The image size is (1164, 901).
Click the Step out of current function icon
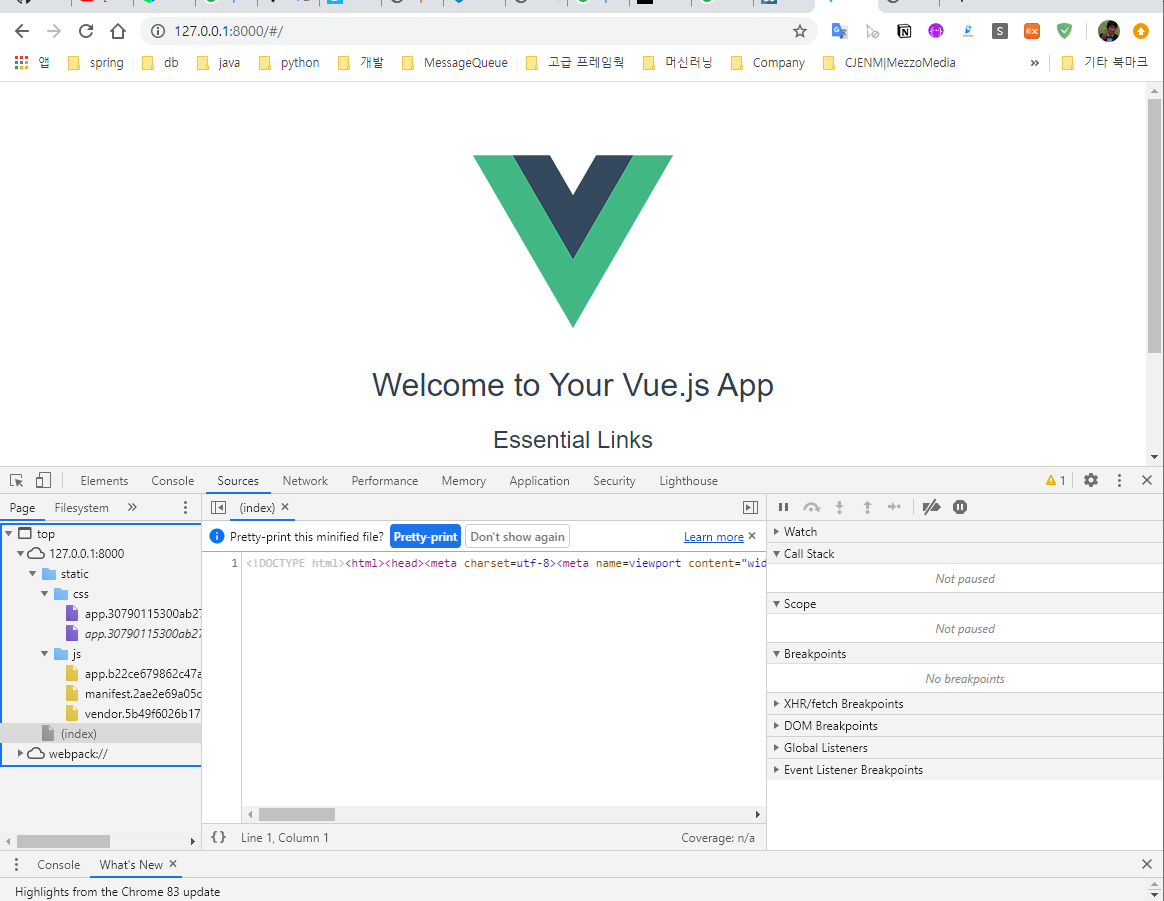[x=867, y=507]
